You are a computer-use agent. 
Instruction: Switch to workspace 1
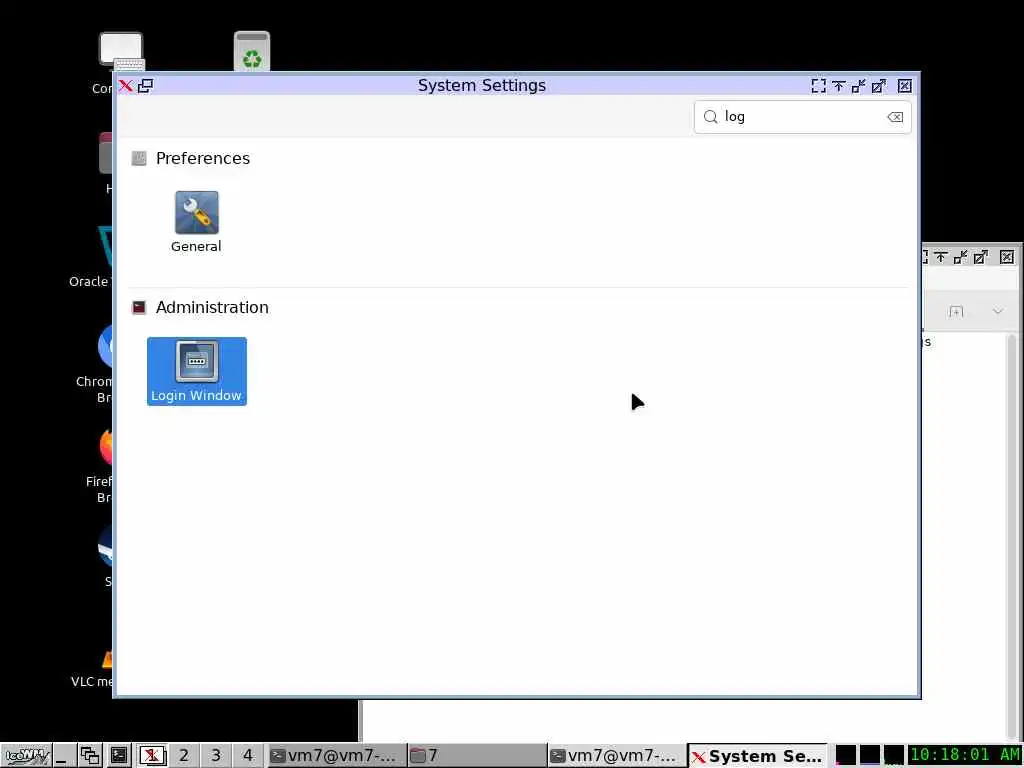(152, 756)
